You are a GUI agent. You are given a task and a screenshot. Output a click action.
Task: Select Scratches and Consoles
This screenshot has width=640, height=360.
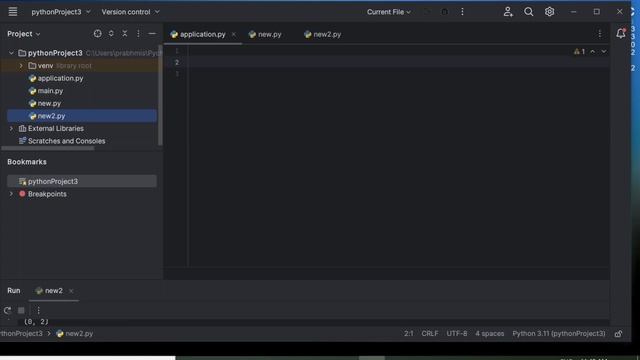67,141
